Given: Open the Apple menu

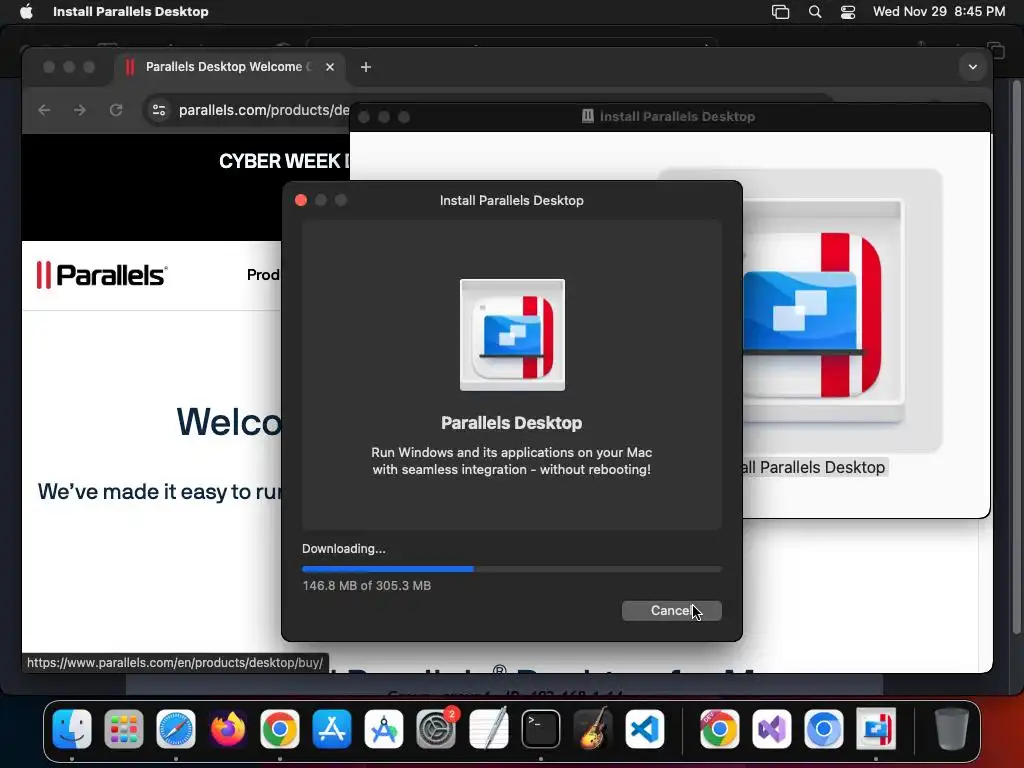Looking at the screenshot, I should tap(26, 12).
